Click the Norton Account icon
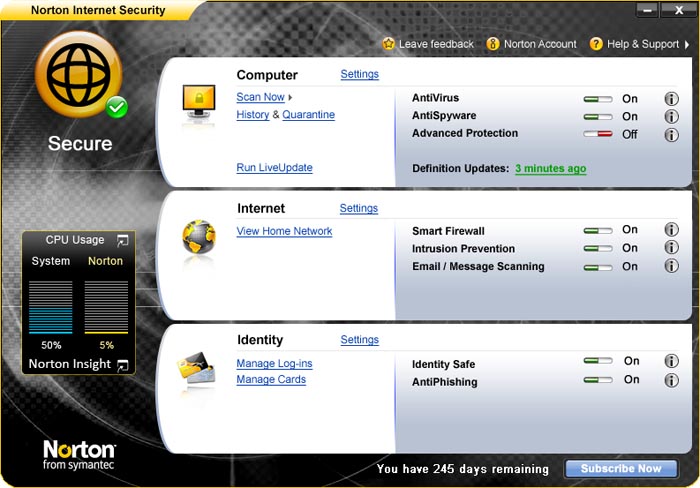The image size is (700, 488). [x=493, y=44]
